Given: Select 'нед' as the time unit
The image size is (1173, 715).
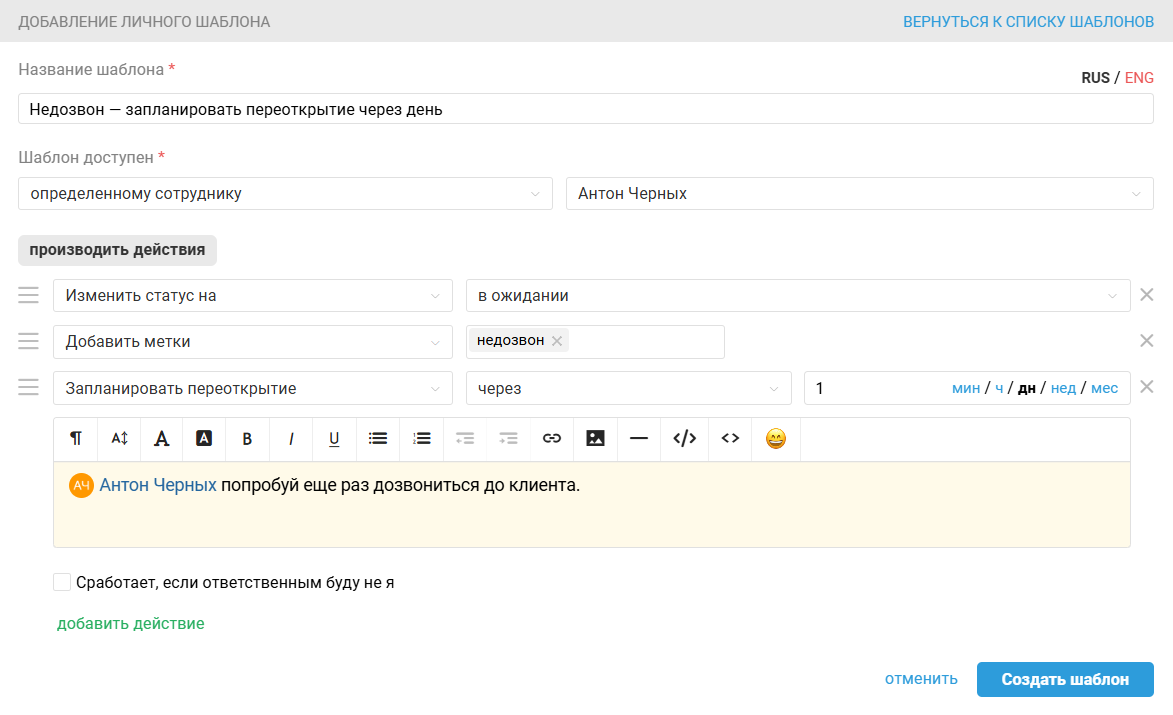Looking at the screenshot, I should [1063, 388].
